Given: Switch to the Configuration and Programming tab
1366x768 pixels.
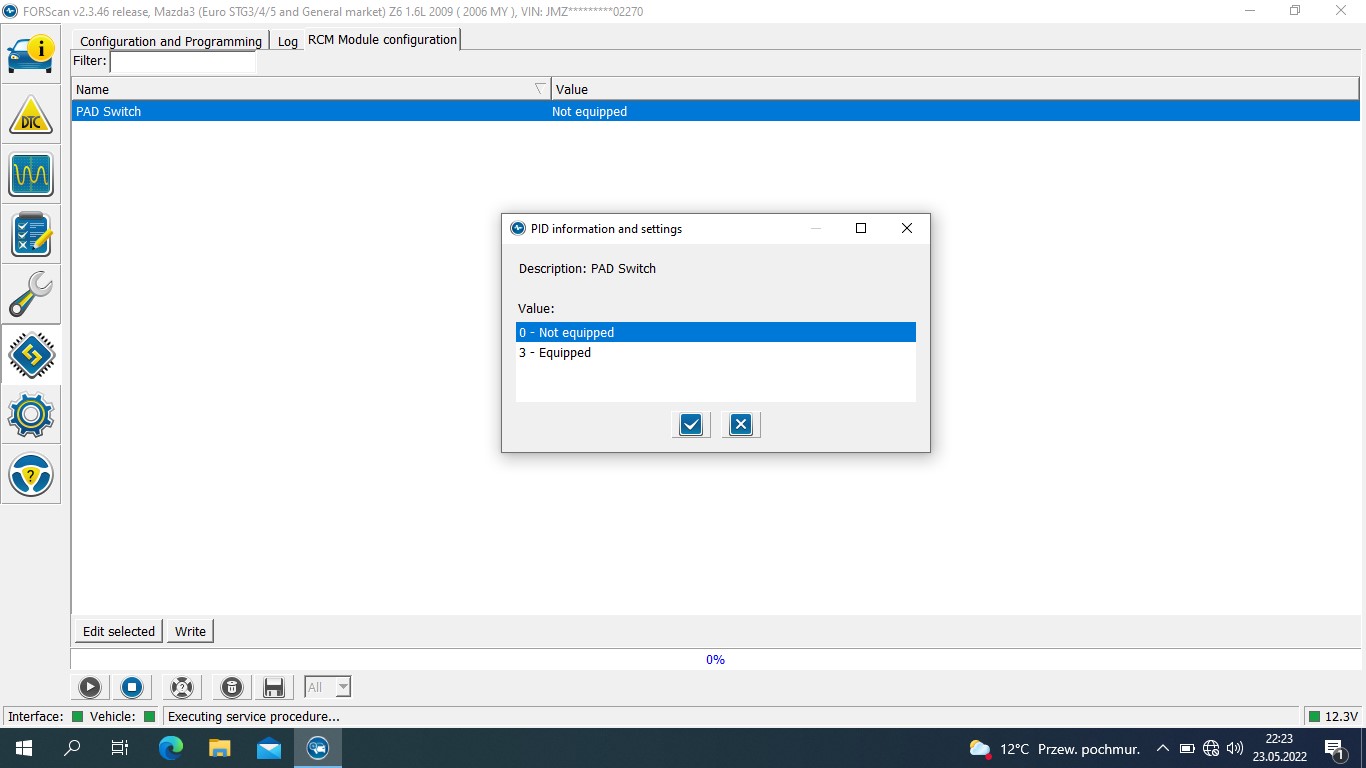Looking at the screenshot, I should pyautogui.click(x=171, y=41).
